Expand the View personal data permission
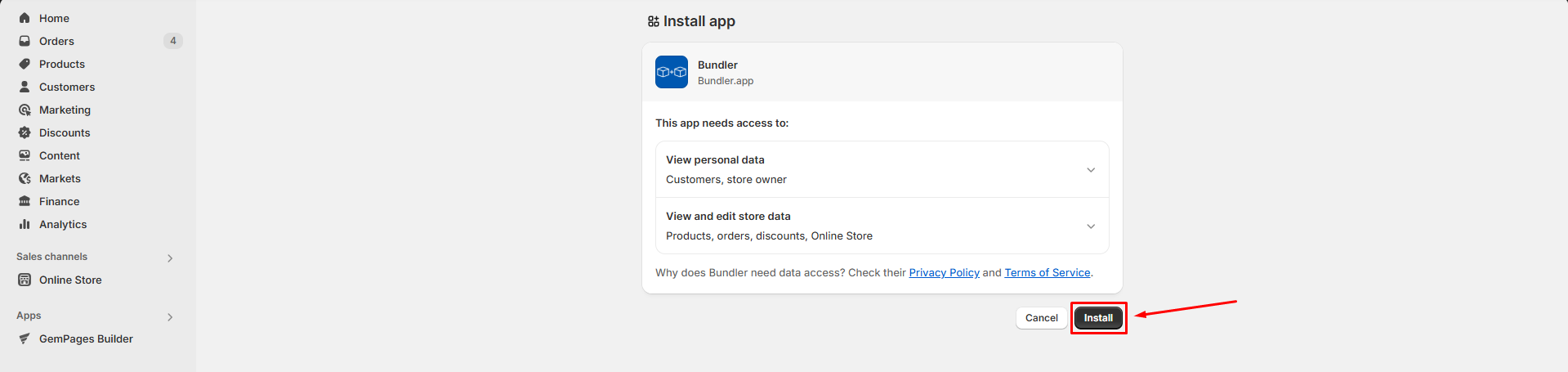 coord(1091,170)
